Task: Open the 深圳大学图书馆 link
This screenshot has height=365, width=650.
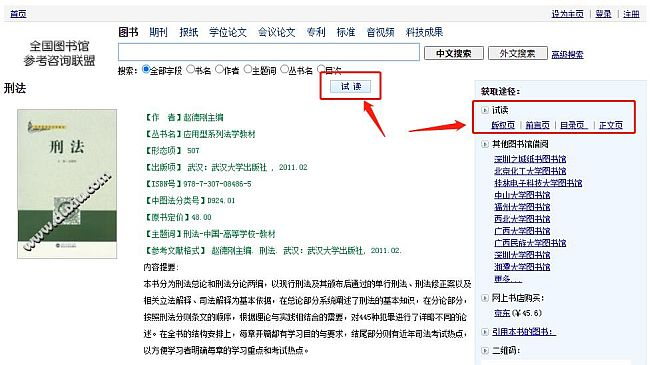Action: pos(522,255)
